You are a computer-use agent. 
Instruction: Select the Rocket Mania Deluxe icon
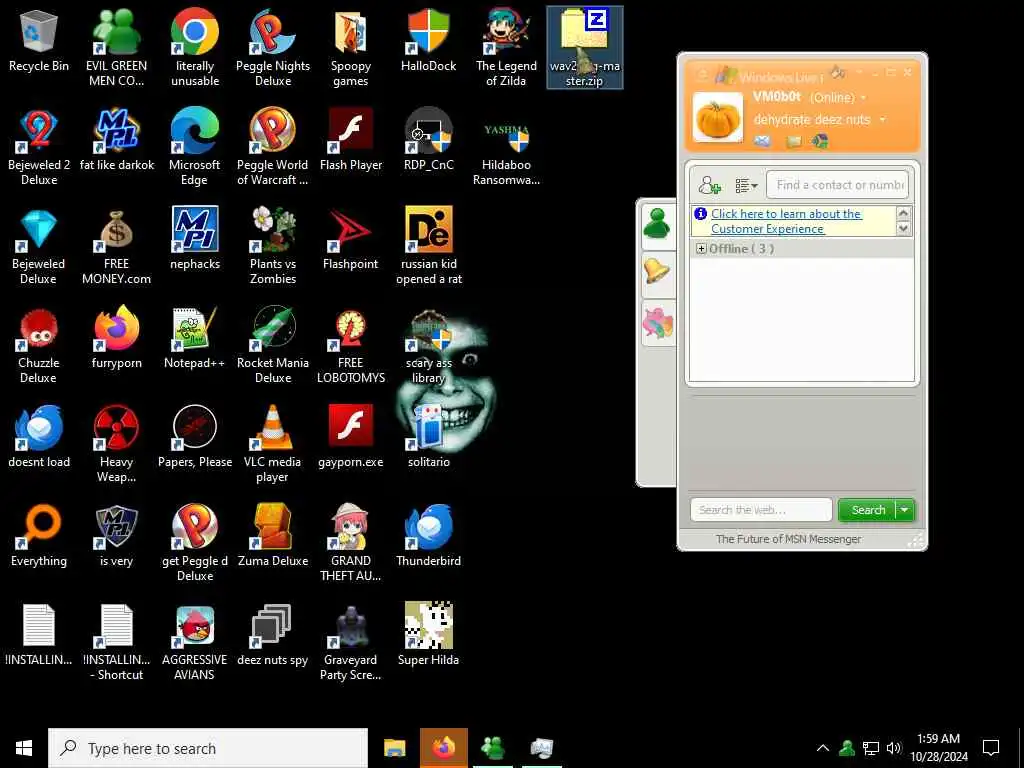point(273,346)
